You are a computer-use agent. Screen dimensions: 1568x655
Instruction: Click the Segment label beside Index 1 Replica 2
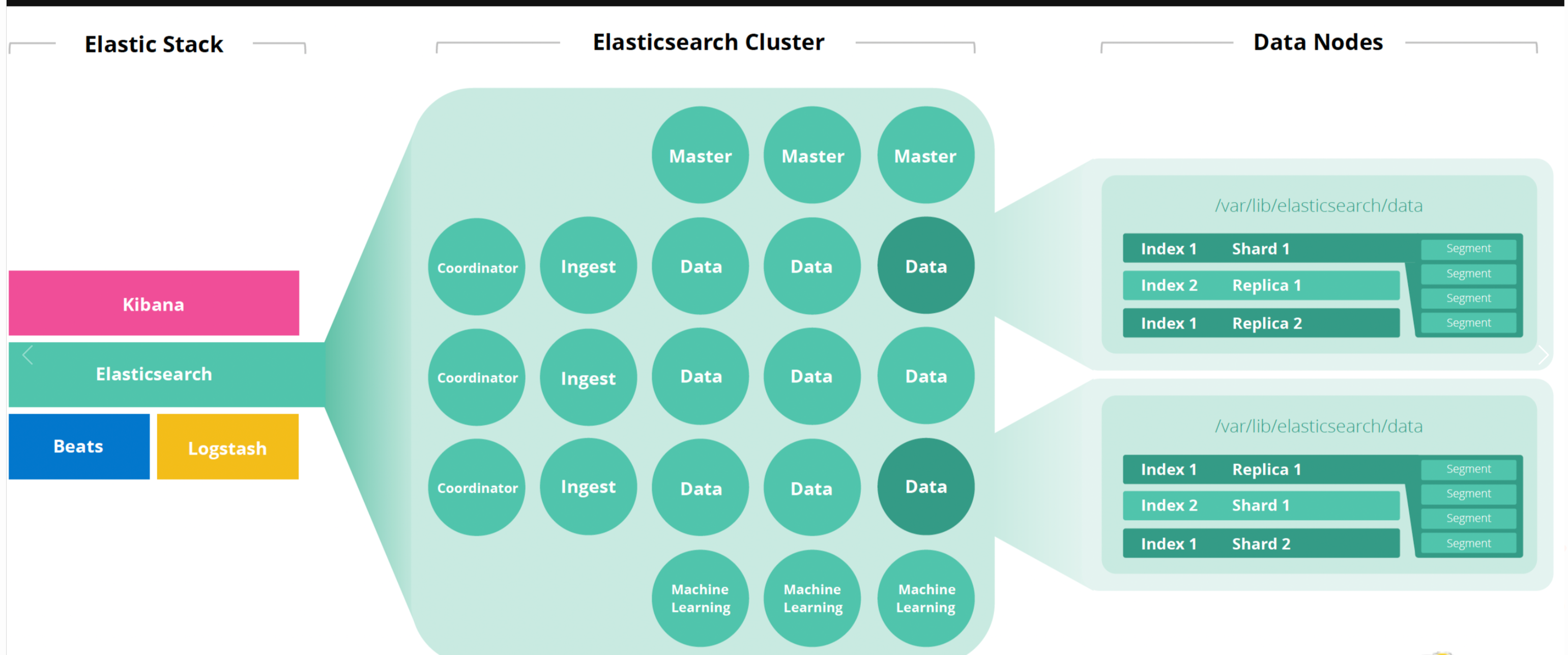tap(1469, 323)
